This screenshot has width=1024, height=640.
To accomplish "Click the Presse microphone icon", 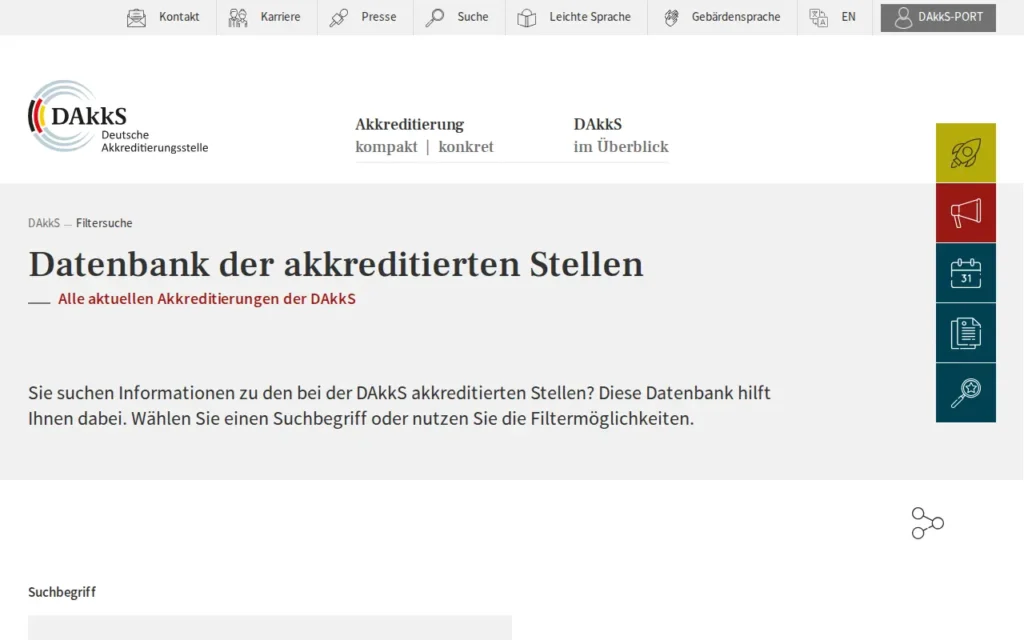I will click(339, 18).
